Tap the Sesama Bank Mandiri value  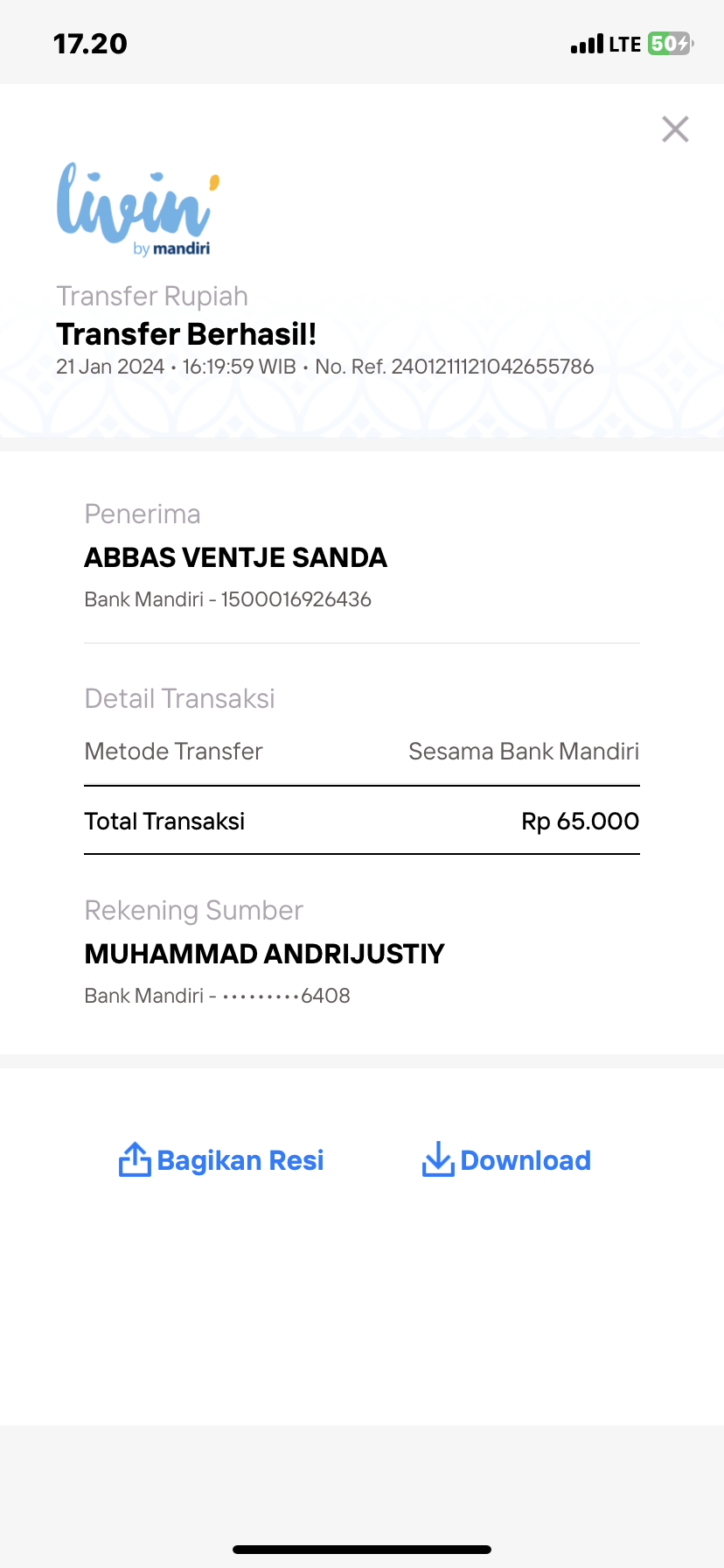pos(524,752)
